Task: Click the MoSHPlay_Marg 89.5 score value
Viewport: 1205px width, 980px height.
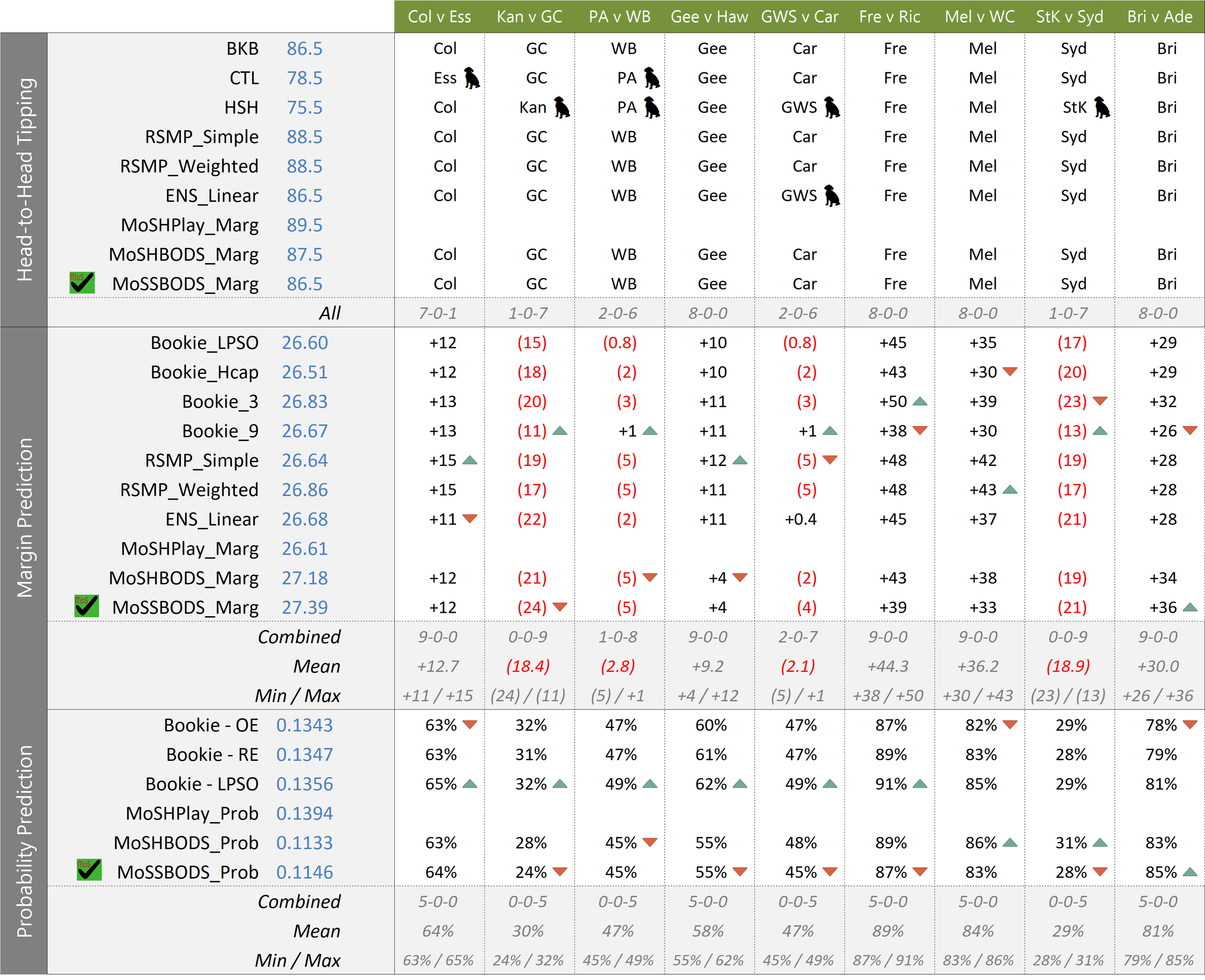Action: pos(304,225)
